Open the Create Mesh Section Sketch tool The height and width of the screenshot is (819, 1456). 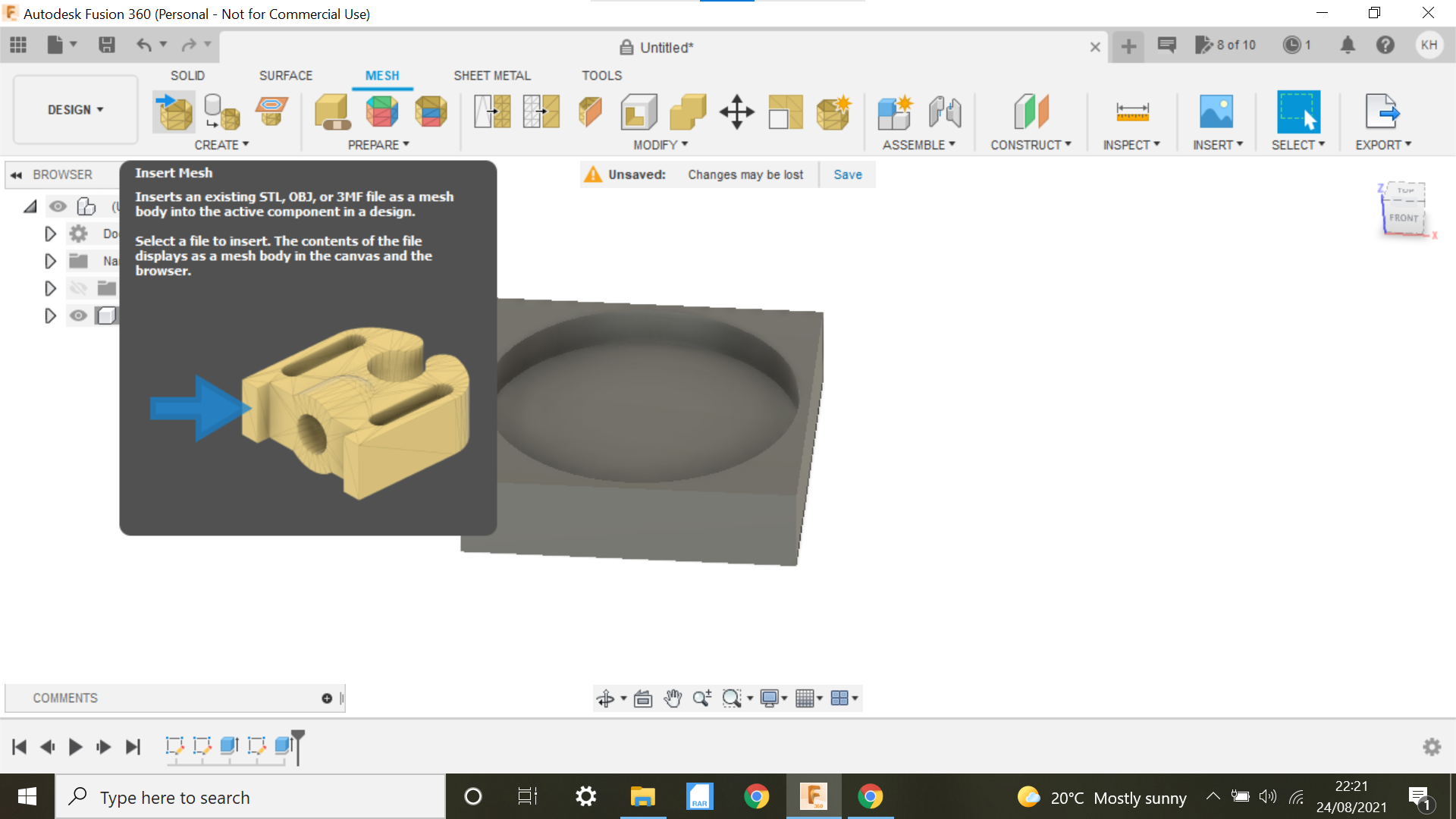(x=271, y=111)
